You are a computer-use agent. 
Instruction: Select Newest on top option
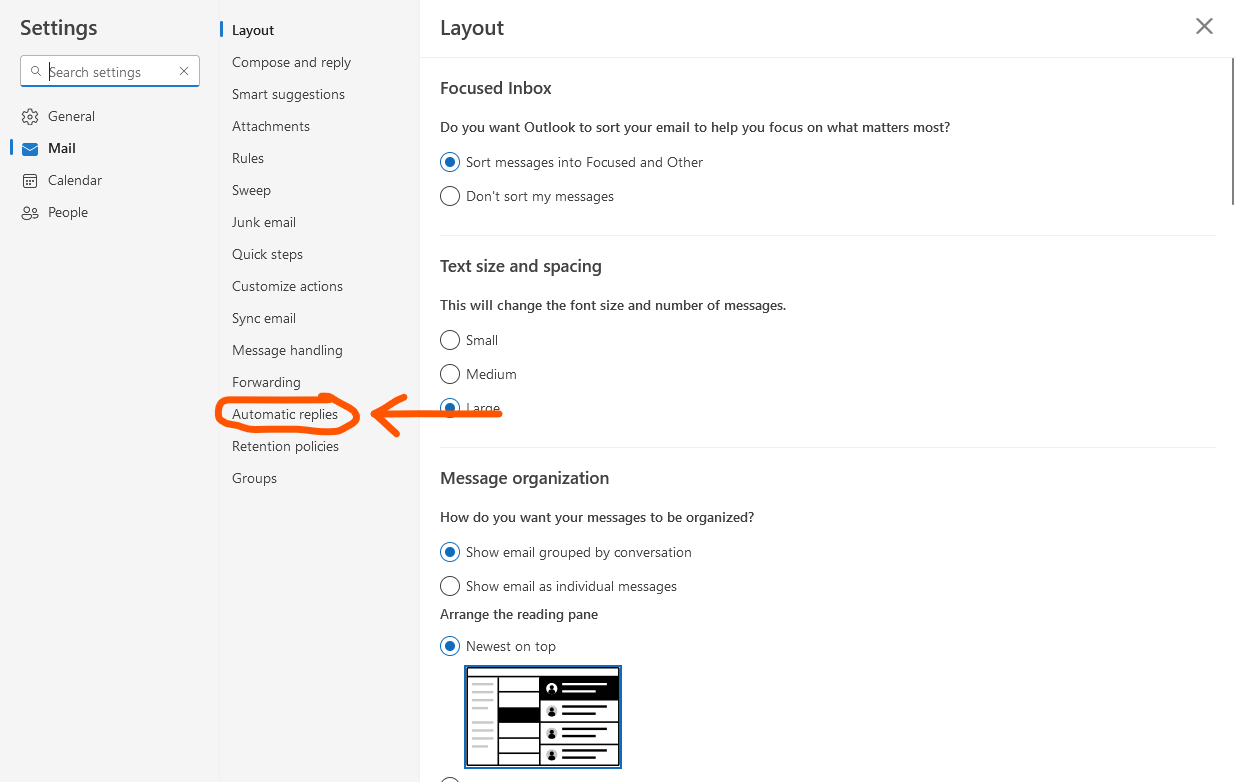[450, 647]
